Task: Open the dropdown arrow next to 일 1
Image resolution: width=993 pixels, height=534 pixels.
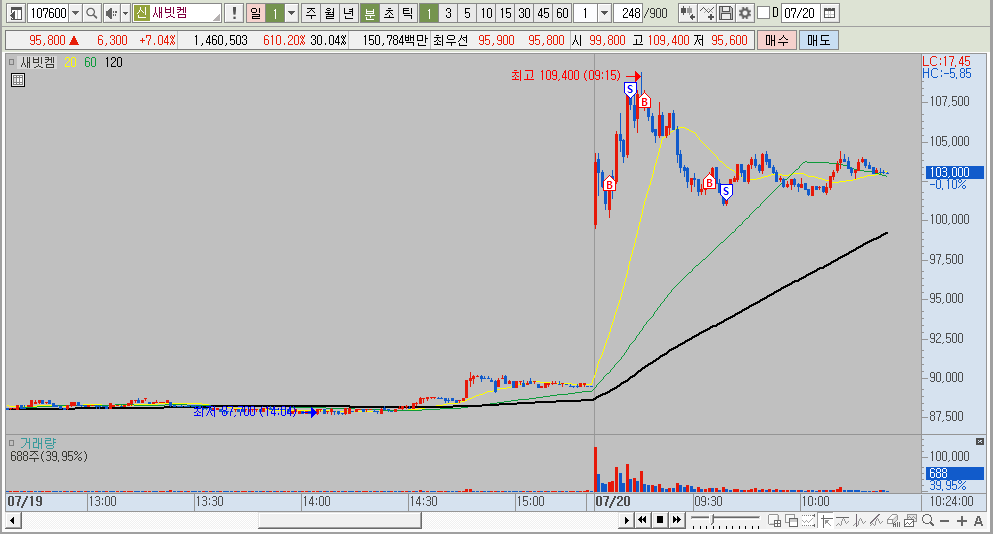Action: (291, 13)
